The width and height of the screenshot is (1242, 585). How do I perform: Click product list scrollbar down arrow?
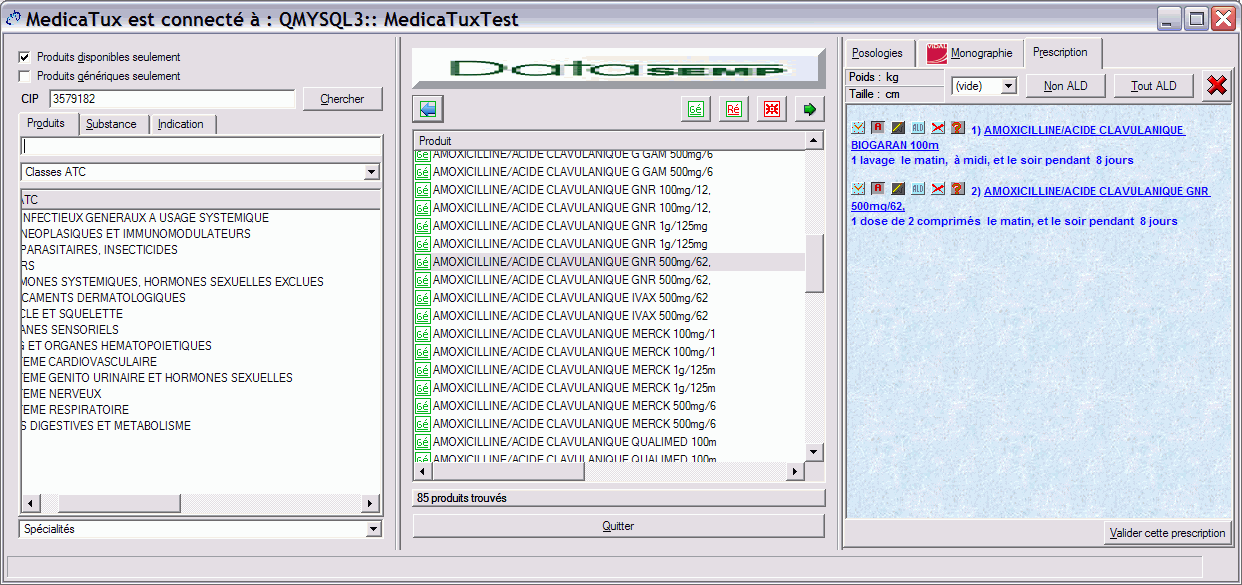(814, 452)
